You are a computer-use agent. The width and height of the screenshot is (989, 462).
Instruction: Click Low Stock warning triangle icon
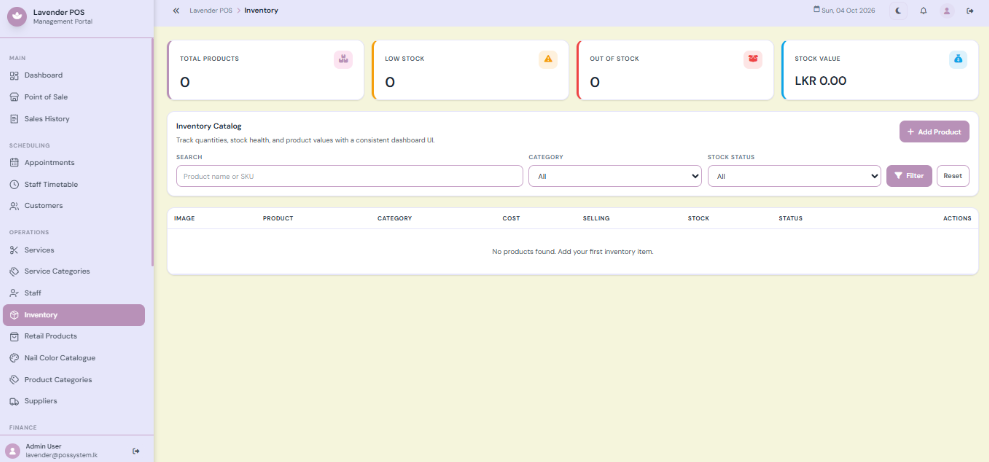(548, 59)
